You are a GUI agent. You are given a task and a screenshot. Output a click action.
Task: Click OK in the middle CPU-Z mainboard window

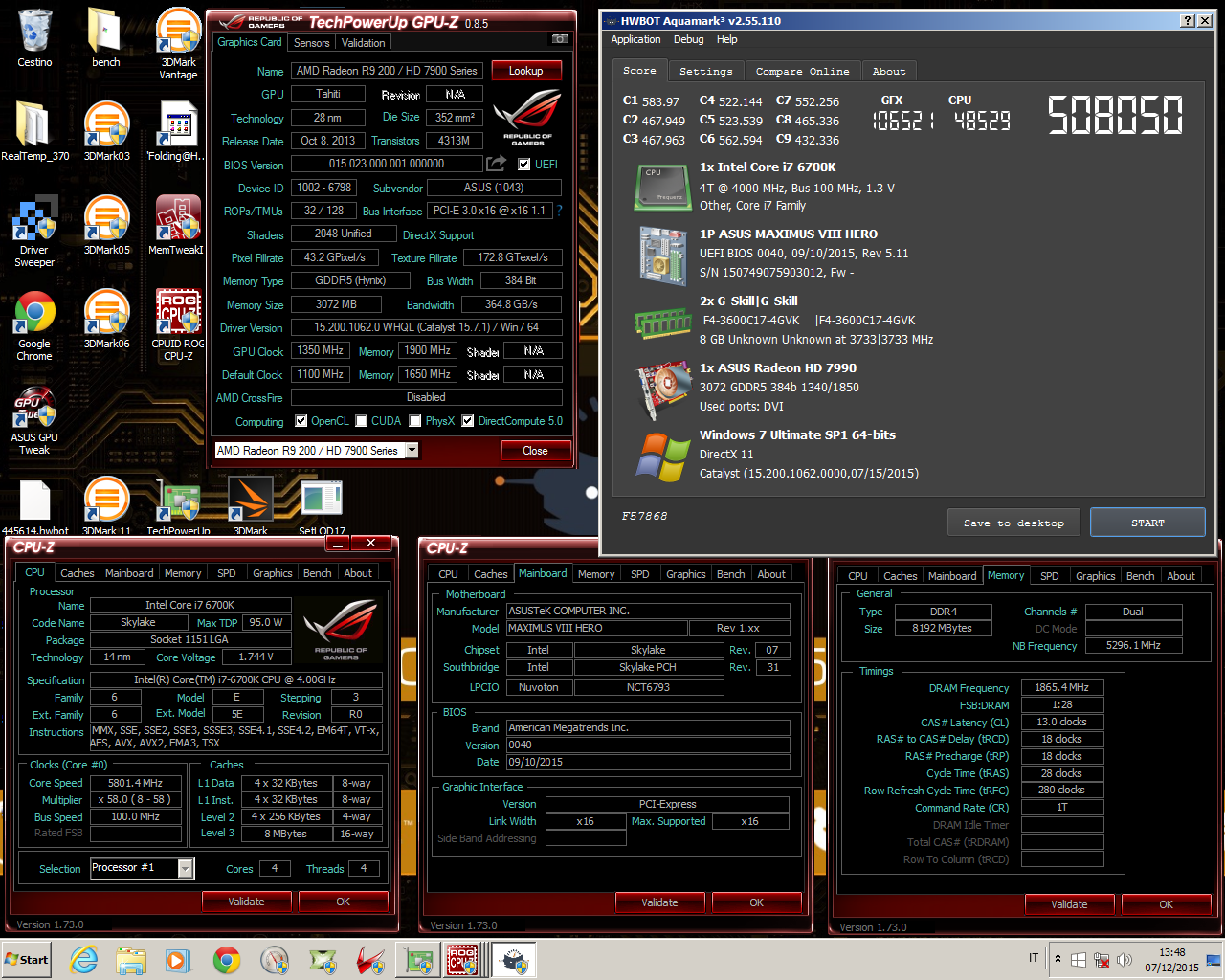[x=756, y=902]
